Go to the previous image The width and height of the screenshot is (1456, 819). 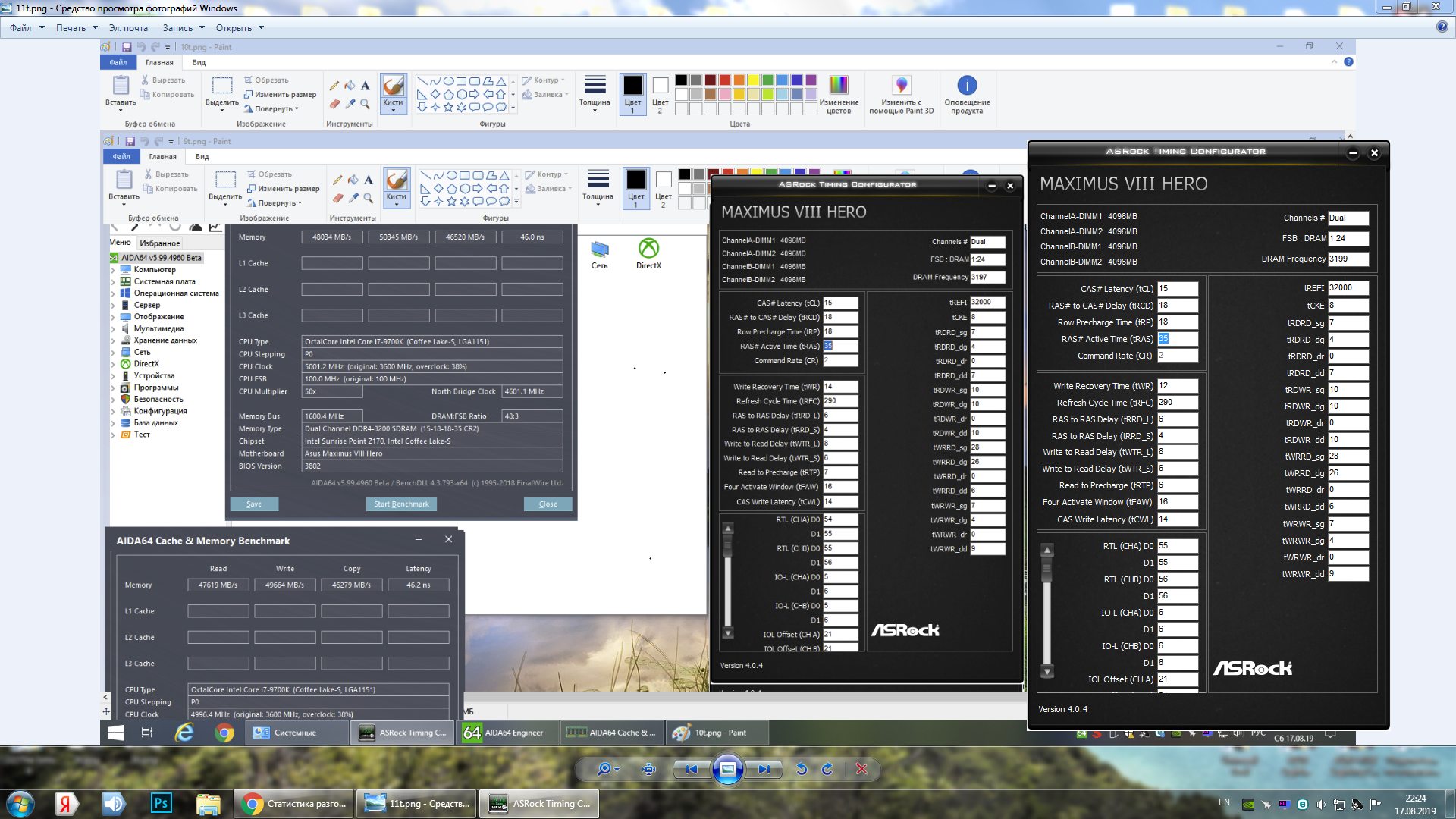(692, 769)
